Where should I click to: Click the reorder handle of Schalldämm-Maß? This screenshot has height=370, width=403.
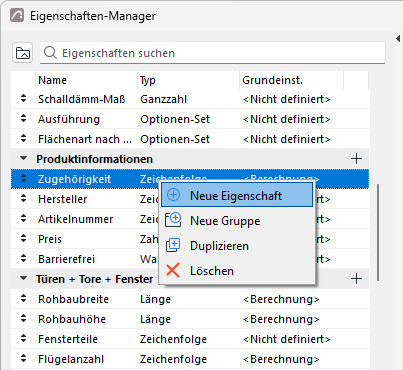23,98
